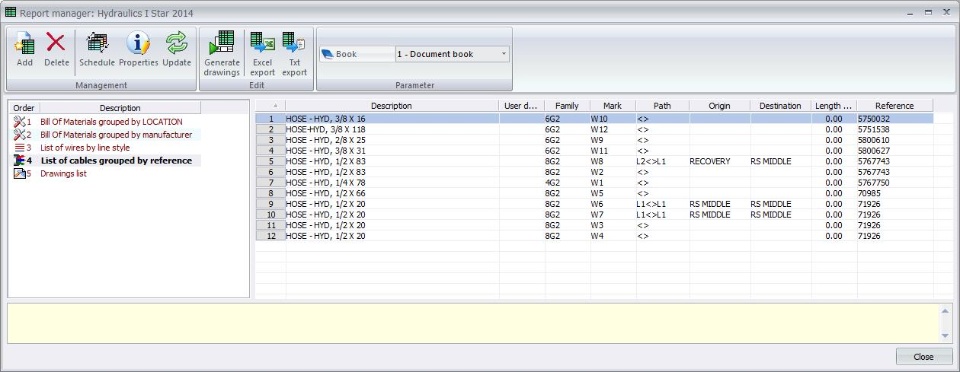Click mark W5 cell

click(x=612, y=193)
